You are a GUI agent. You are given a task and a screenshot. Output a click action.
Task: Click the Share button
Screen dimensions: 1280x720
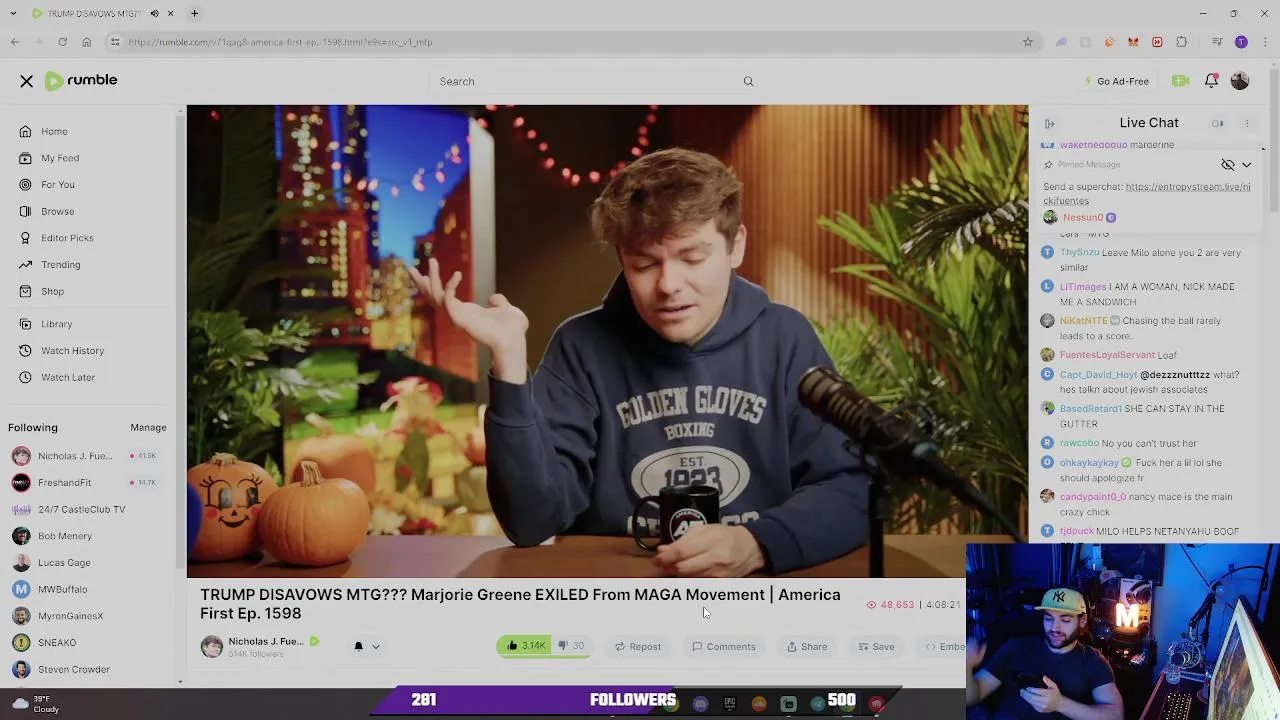807,647
